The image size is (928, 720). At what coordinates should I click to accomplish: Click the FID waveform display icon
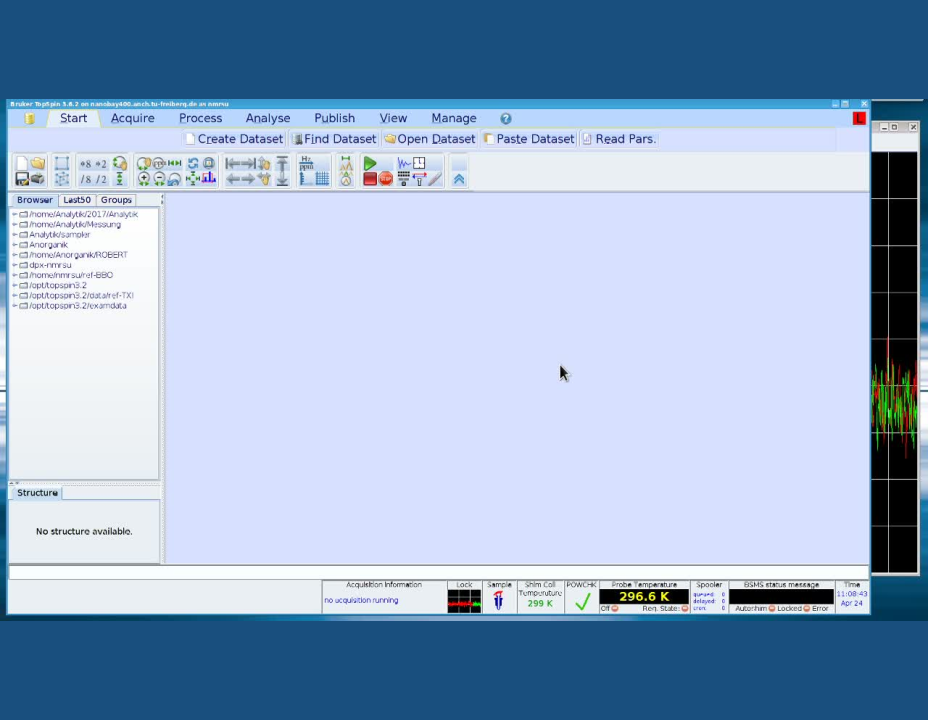(x=404, y=163)
